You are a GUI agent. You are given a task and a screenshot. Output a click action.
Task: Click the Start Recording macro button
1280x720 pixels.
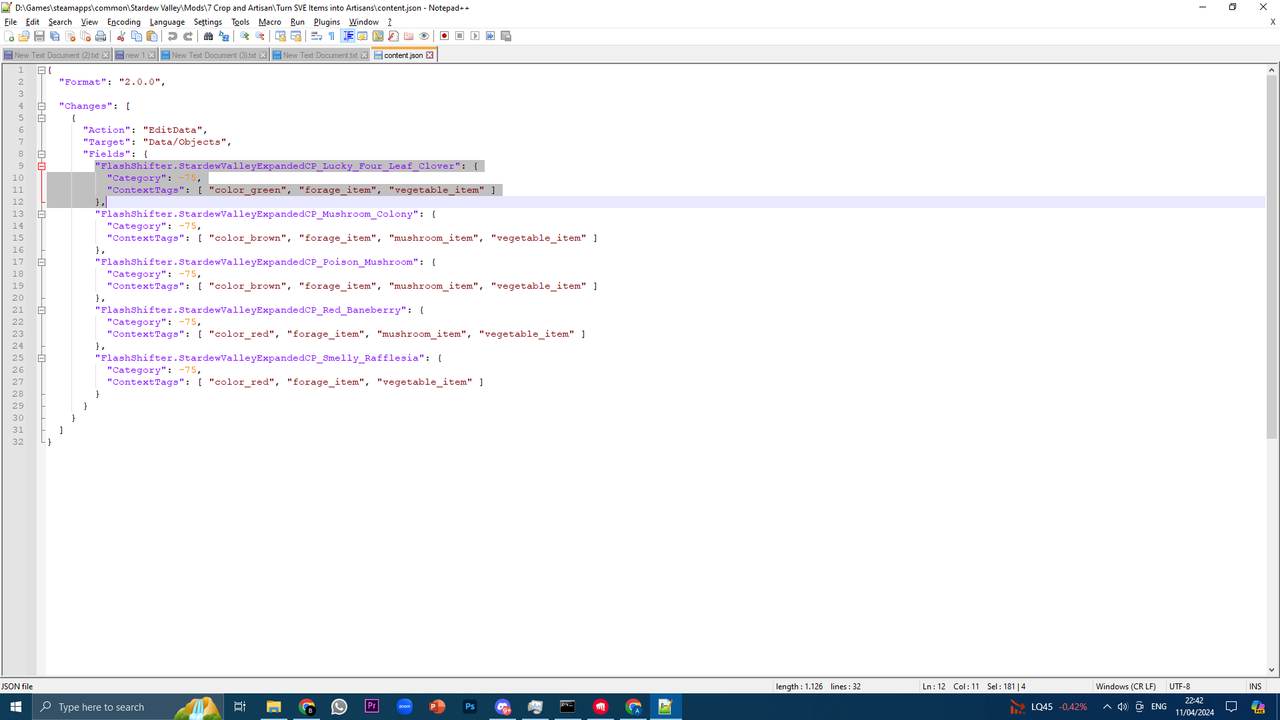click(x=444, y=36)
